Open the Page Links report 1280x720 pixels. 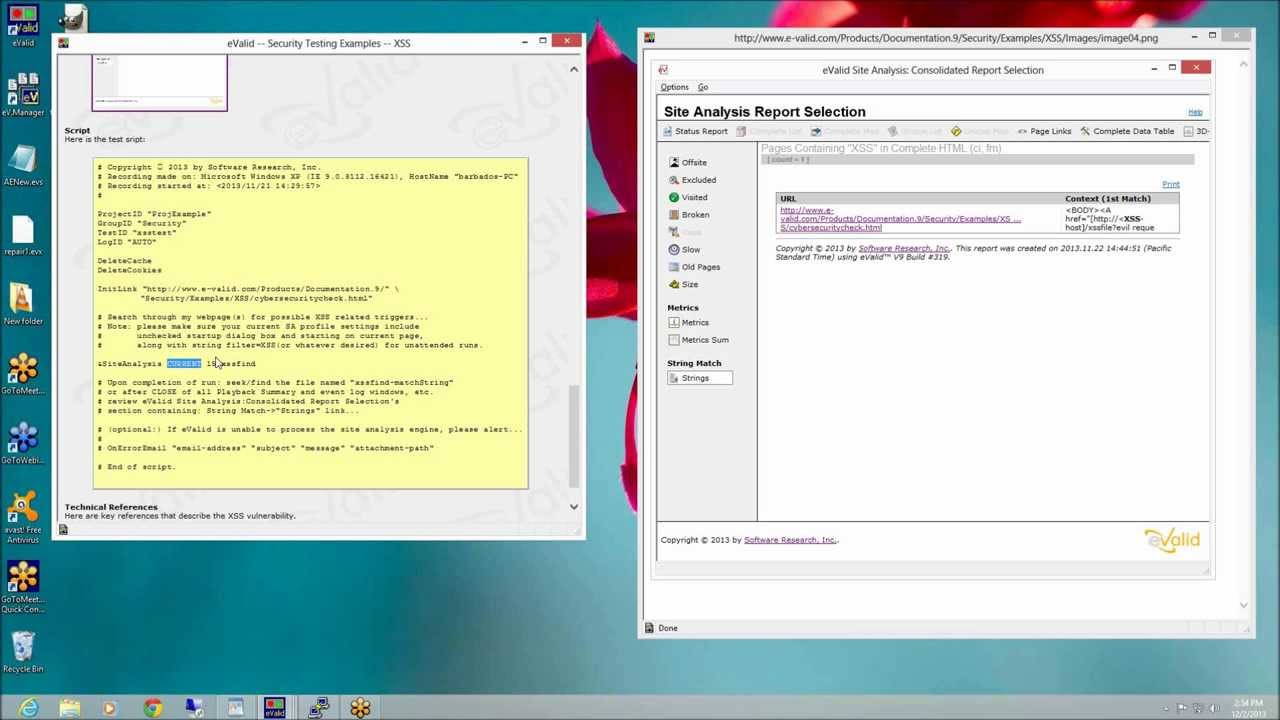(1044, 131)
